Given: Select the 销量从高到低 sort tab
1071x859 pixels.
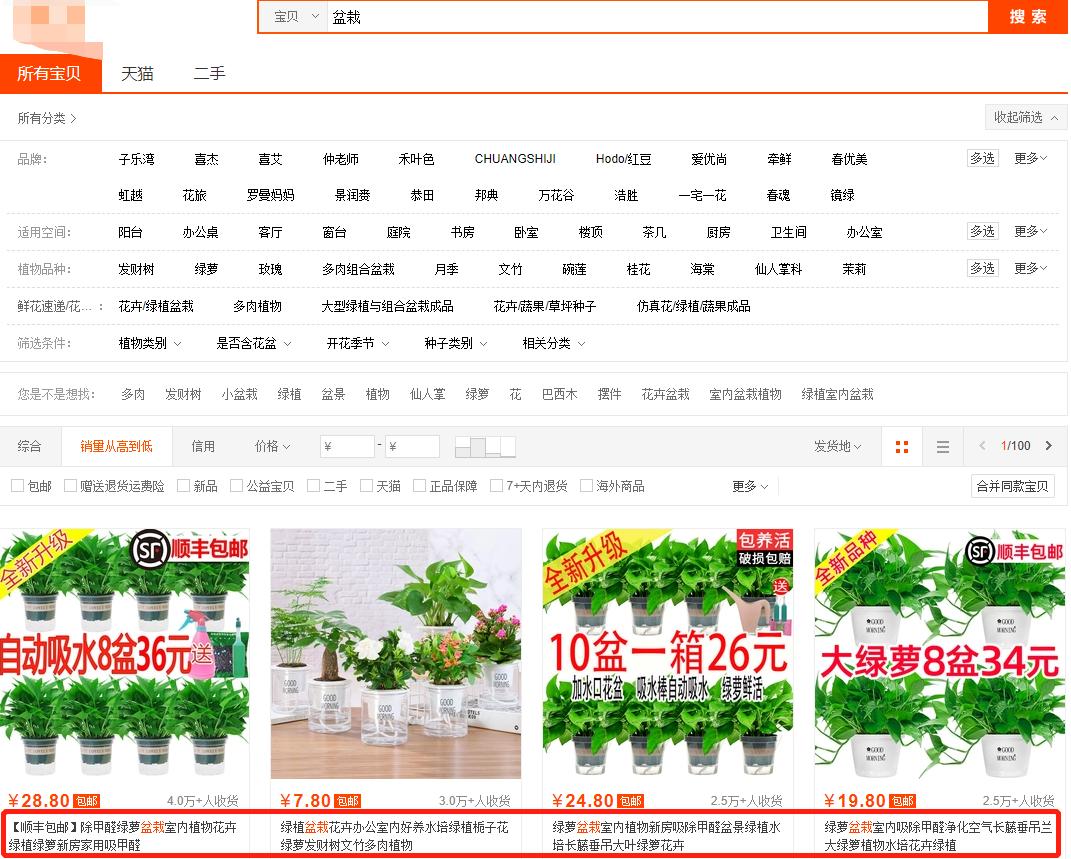Looking at the screenshot, I should pos(116,446).
